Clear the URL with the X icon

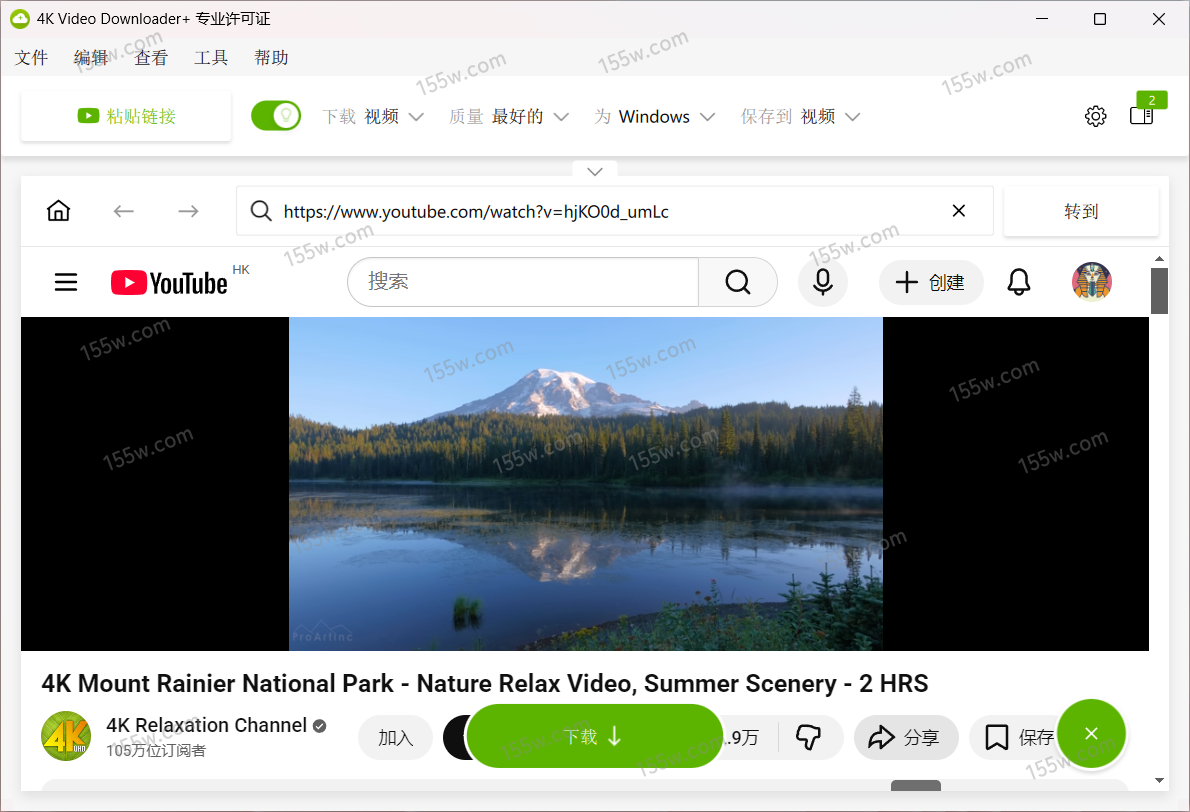pyautogui.click(x=958, y=211)
